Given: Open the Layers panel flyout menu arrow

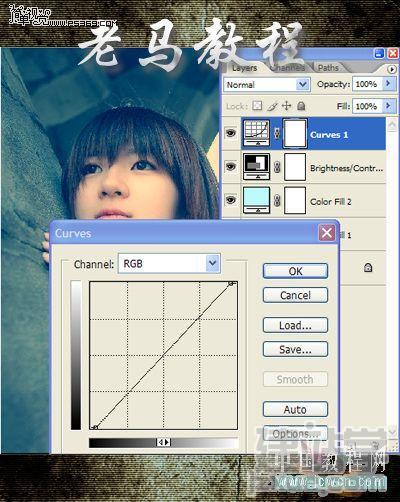Looking at the screenshot, I should point(391,69).
